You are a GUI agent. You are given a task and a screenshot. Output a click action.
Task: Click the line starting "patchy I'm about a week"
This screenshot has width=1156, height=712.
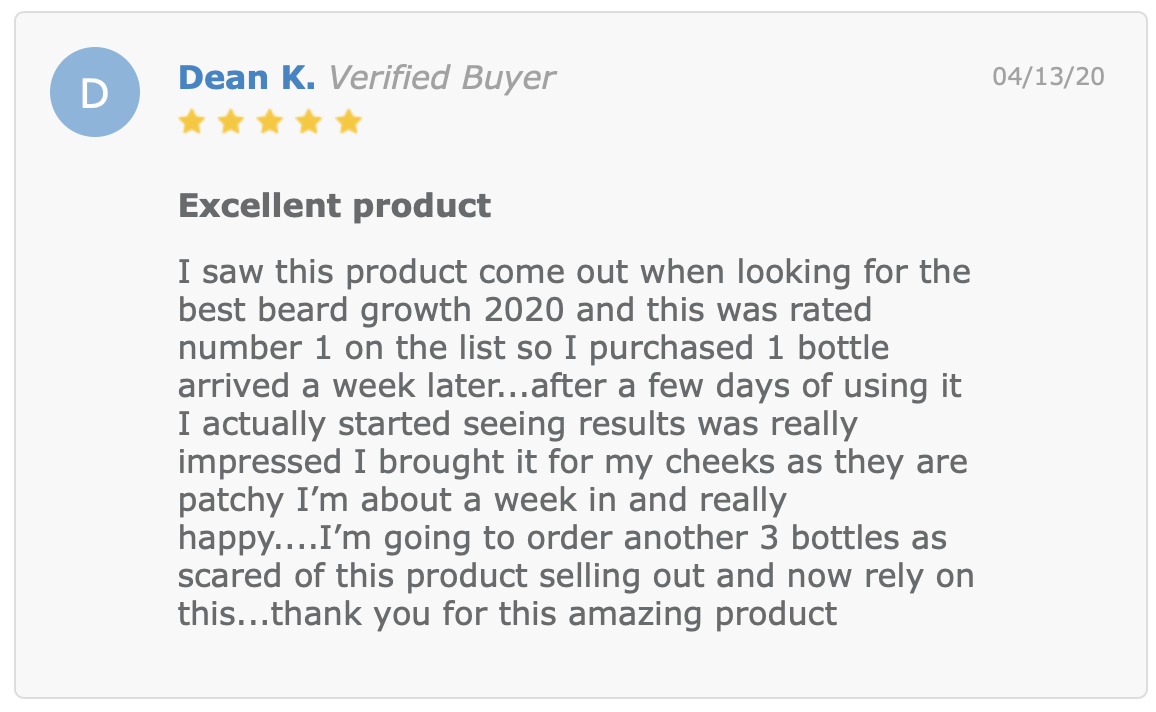[x=483, y=500]
